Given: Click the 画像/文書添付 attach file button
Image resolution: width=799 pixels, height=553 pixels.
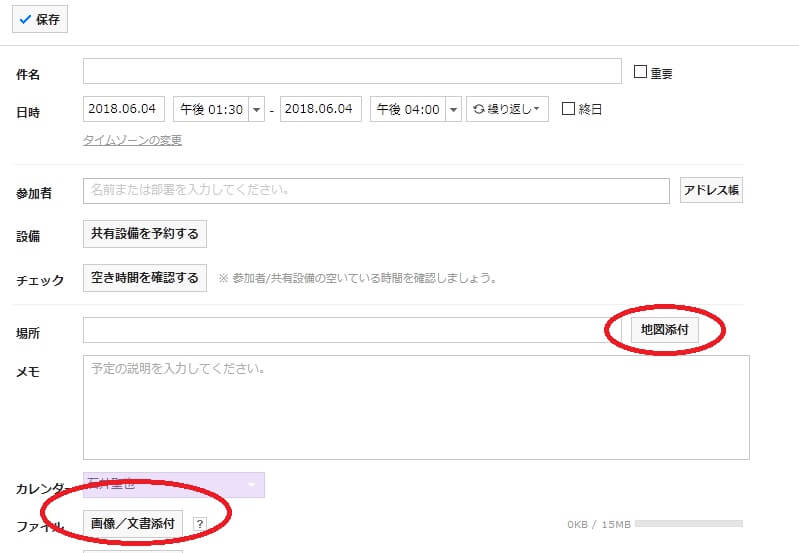Looking at the screenshot, I should (x=133, y=523).
